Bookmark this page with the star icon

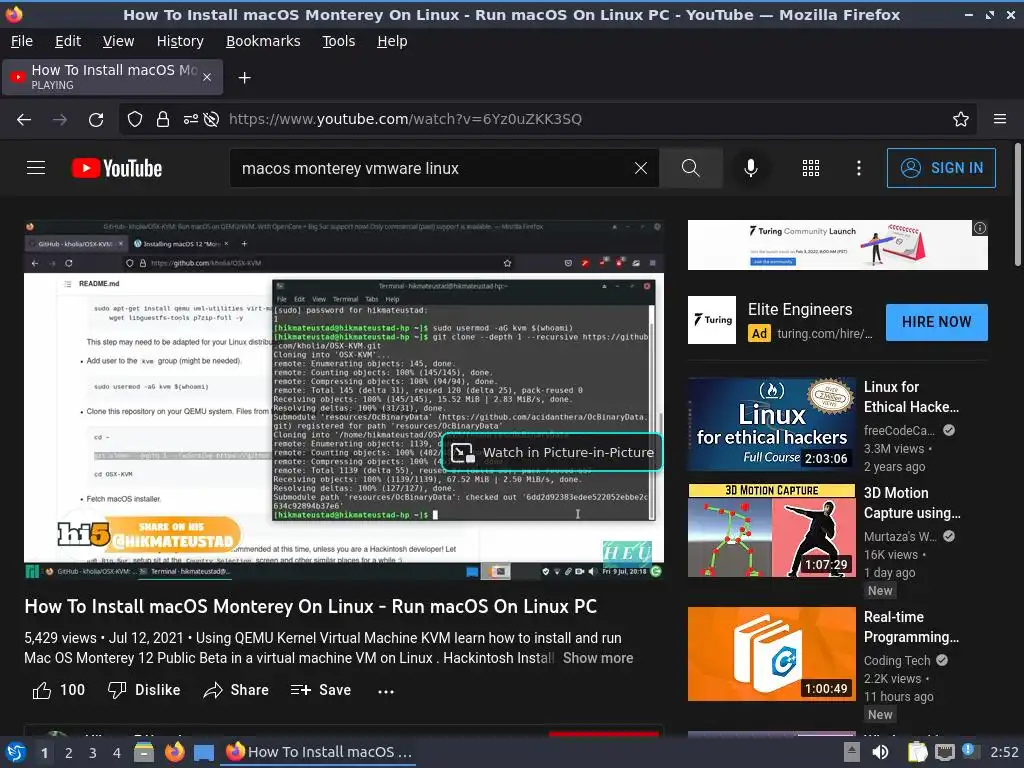point(961,120)
